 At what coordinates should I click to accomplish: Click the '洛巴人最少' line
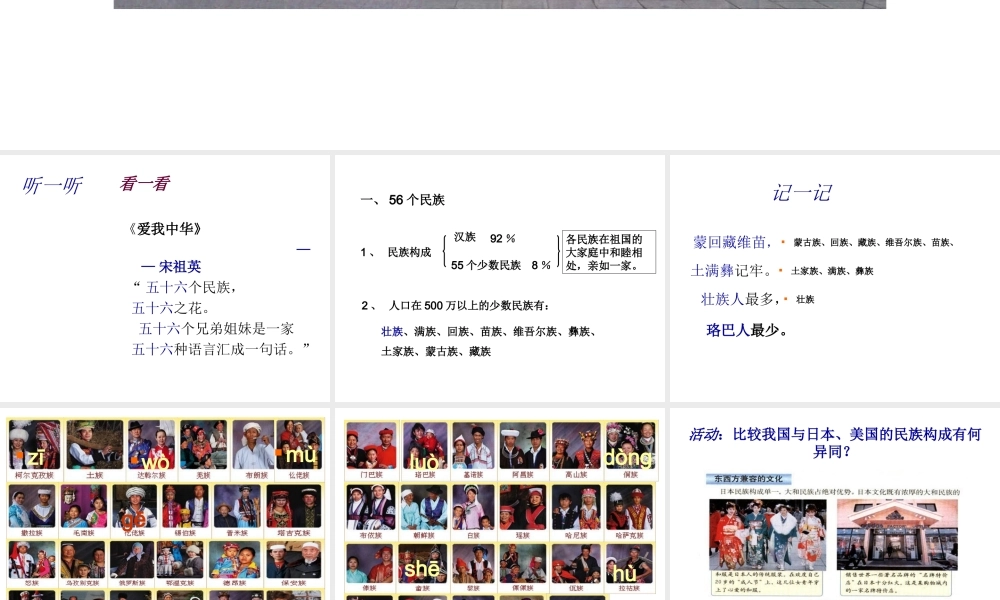(747, 330)
